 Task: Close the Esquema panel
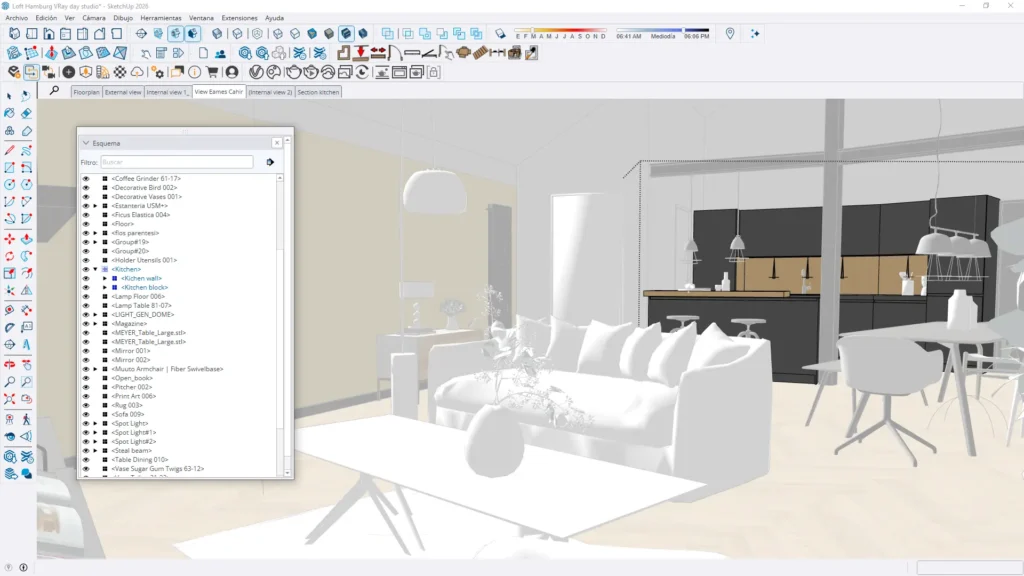coord(277,142)
